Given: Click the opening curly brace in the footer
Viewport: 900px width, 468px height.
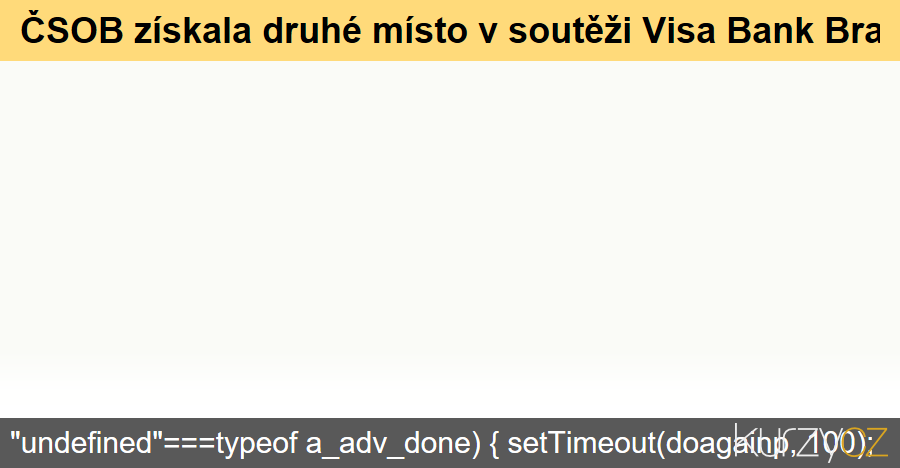Looking at the screenshot, I should click(494, 444).
